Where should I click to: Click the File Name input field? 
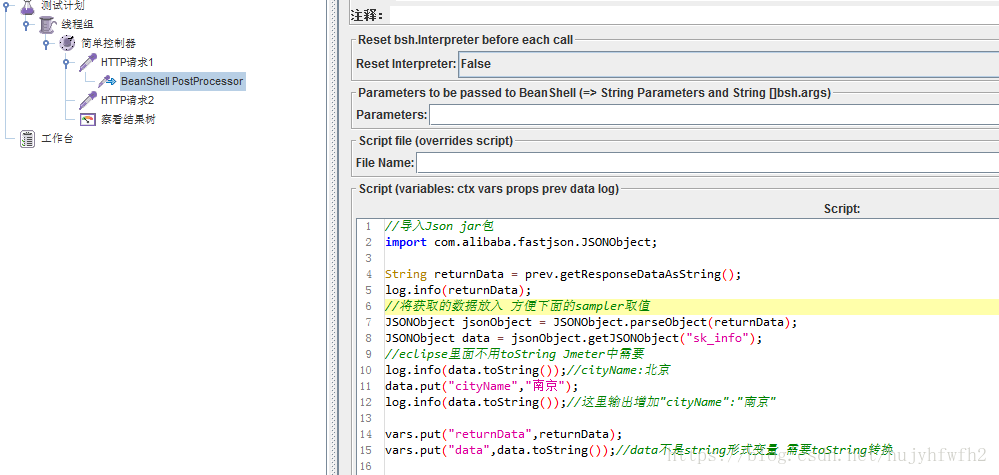tap(706, 162)
